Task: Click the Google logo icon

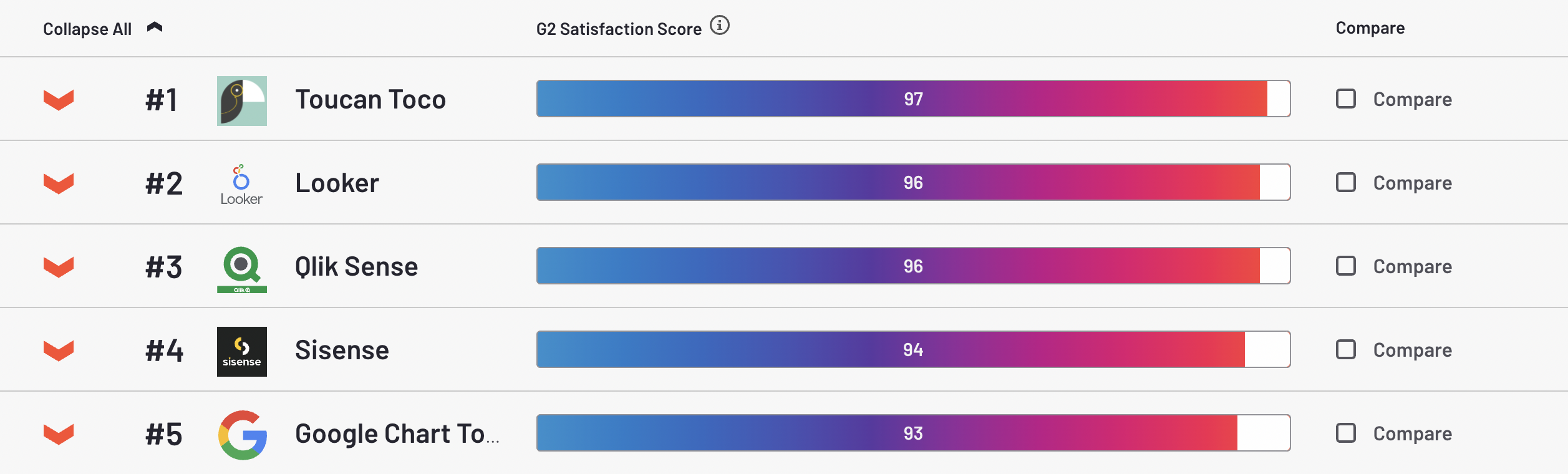Action: point(243,435)
